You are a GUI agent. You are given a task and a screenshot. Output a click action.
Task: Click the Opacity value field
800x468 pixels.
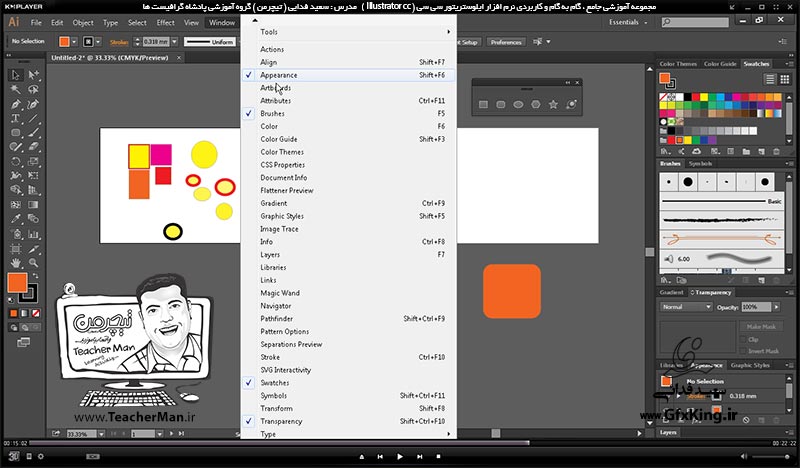click(756, 307)
